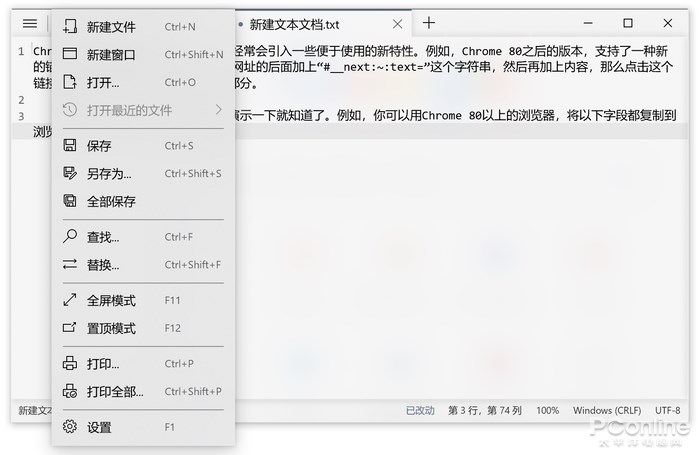
Task: Click the Replace arrows icon
Action: (70, 264)
